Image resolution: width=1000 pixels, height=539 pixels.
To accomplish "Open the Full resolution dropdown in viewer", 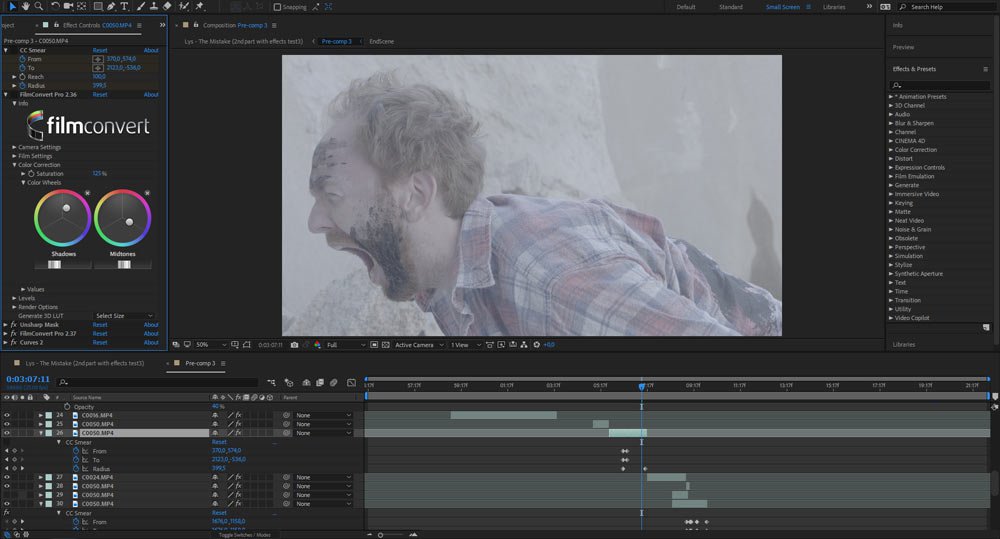I will 345,345.
